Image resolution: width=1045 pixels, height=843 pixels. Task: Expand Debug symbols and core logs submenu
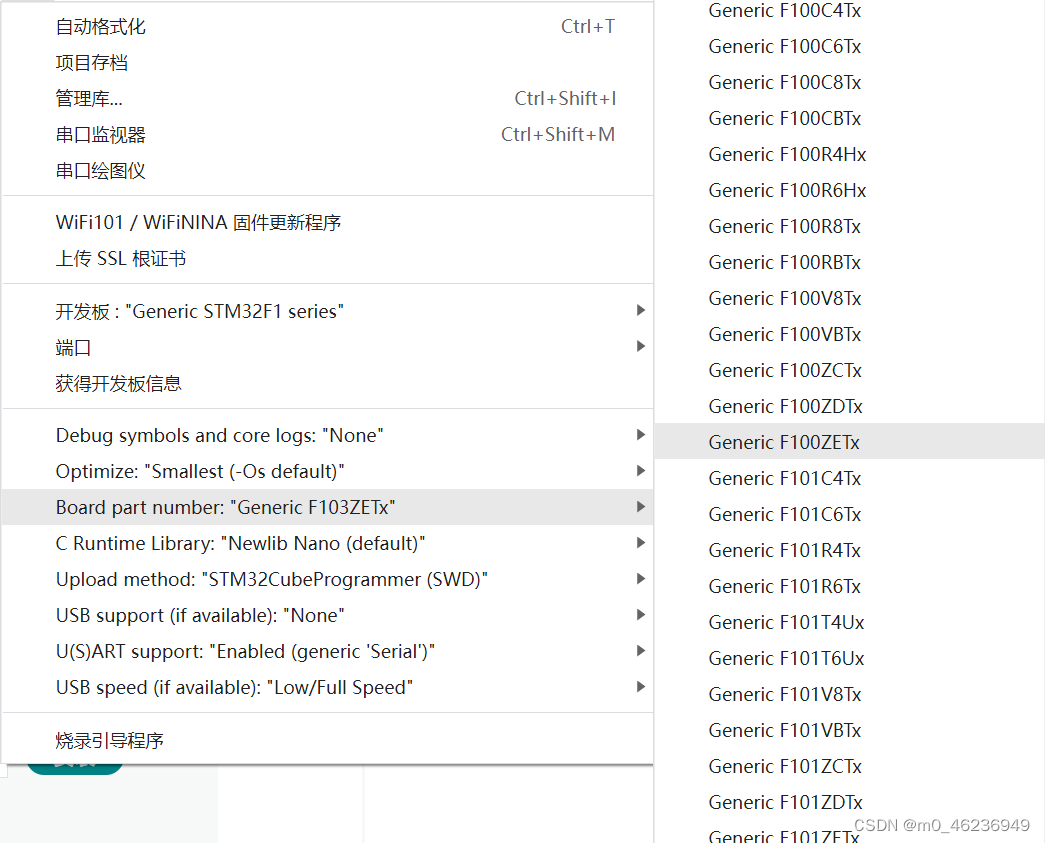(x=327, y=435)
